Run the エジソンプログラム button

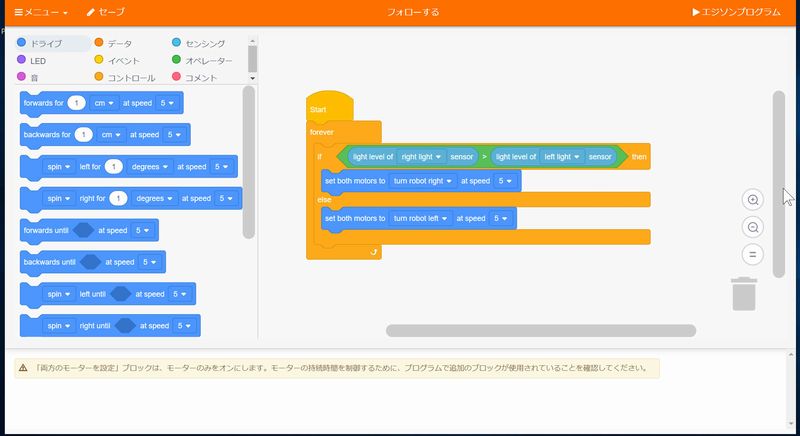click(x=737, y=12)
